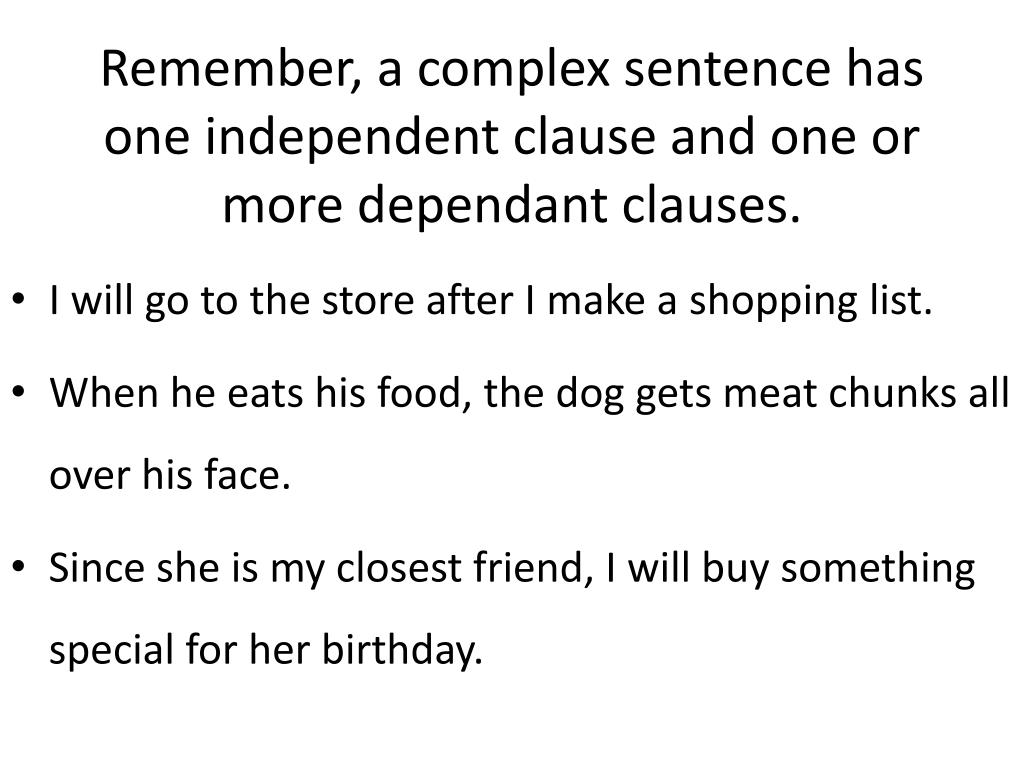This screenshot has height=768, width=1024.
Task: Click the word "something" in third bullet
Action: [878, 568]
